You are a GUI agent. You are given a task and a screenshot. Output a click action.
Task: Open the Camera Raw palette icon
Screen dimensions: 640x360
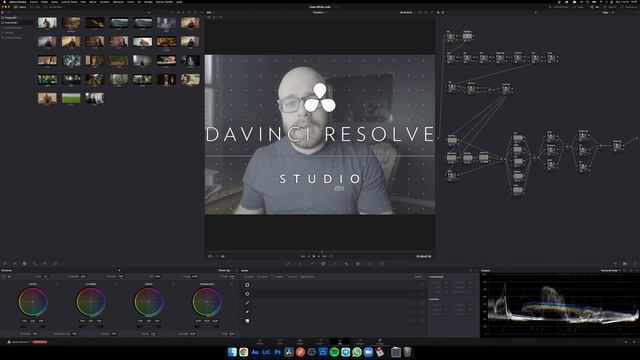coord(5,264)
